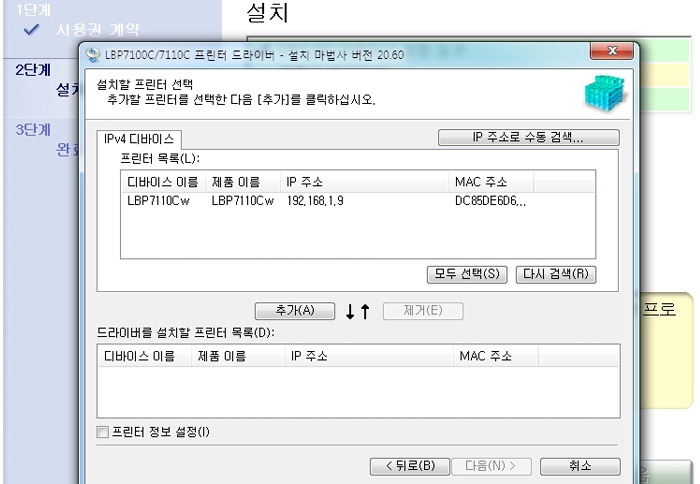700x484 pixels.
Task: Click the disabled 제거(E) button
Action: [x=423, y=311]
